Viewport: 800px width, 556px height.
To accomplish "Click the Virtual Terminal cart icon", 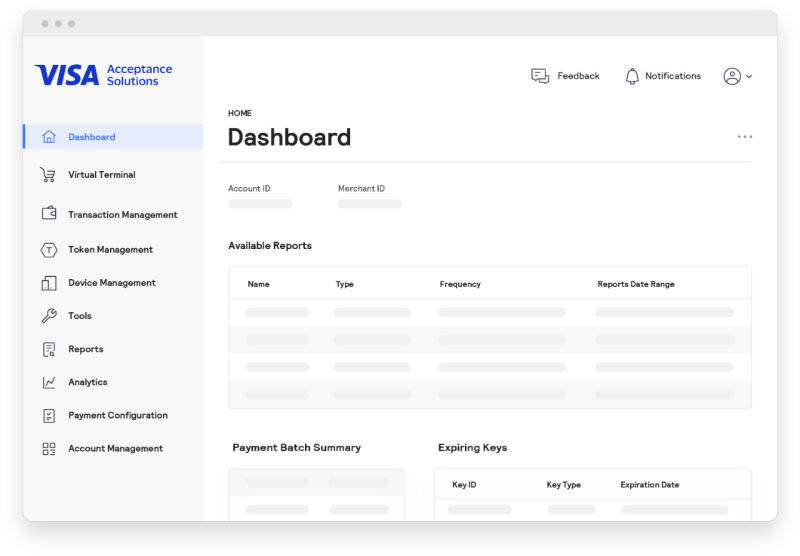I will tap(48, 175).
